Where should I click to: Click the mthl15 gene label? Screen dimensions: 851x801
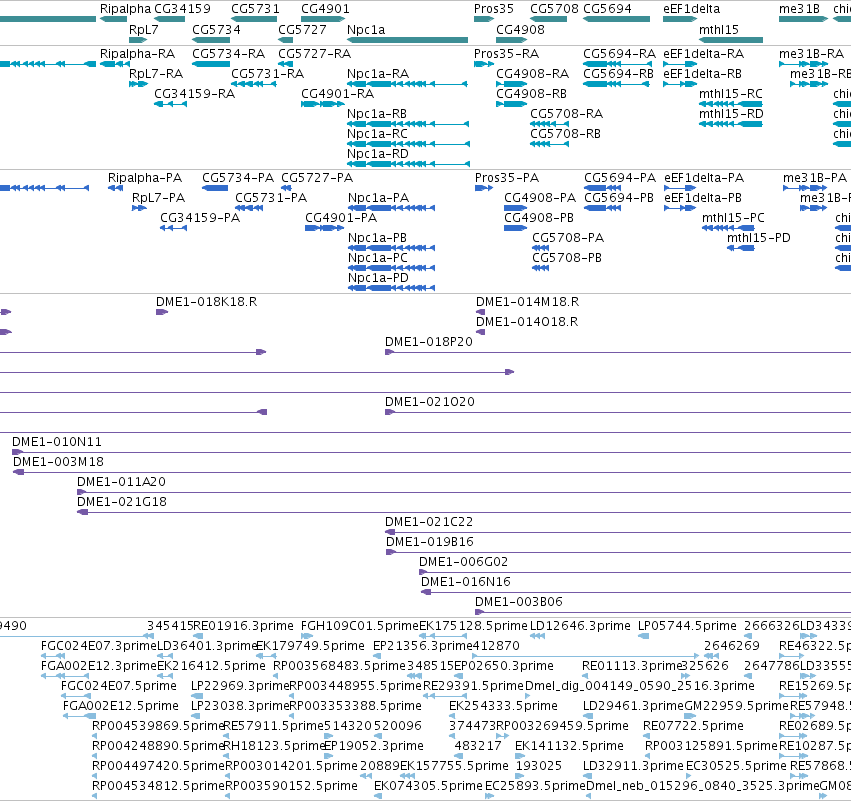pos(719,30)
